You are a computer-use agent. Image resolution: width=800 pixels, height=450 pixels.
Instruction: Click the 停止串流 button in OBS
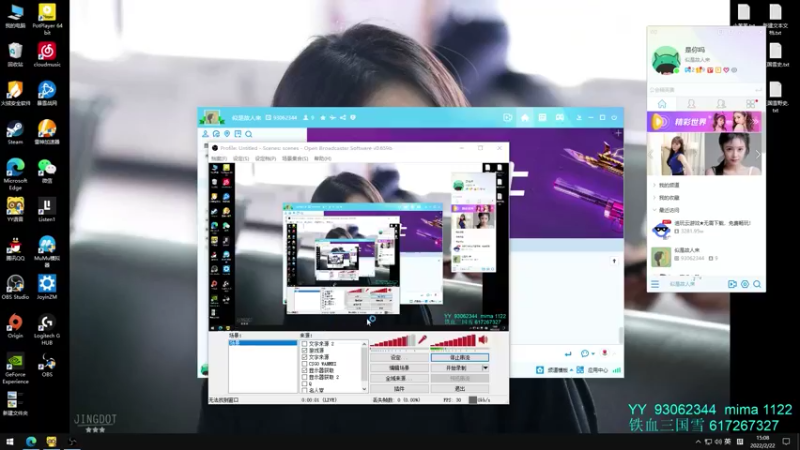tap(460, 358)
